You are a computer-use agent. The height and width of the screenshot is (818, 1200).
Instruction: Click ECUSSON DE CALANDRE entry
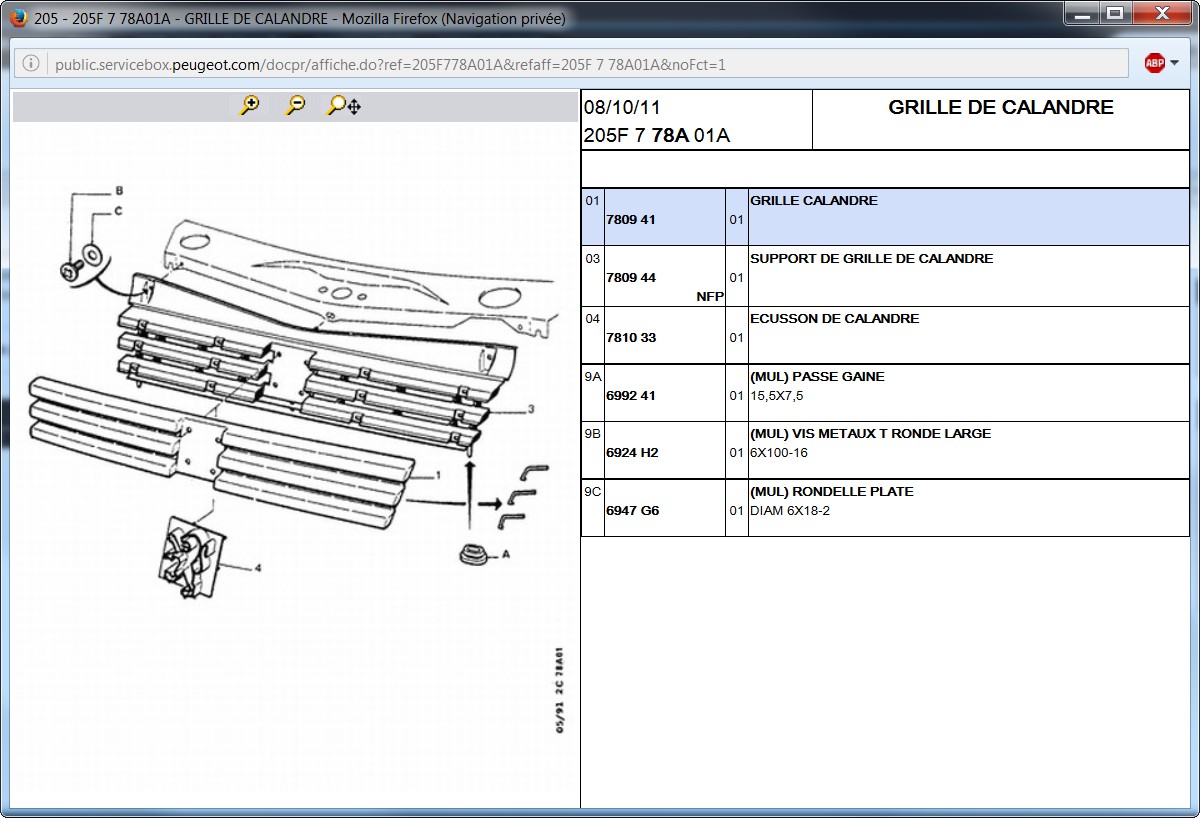(x=834, y=319)
